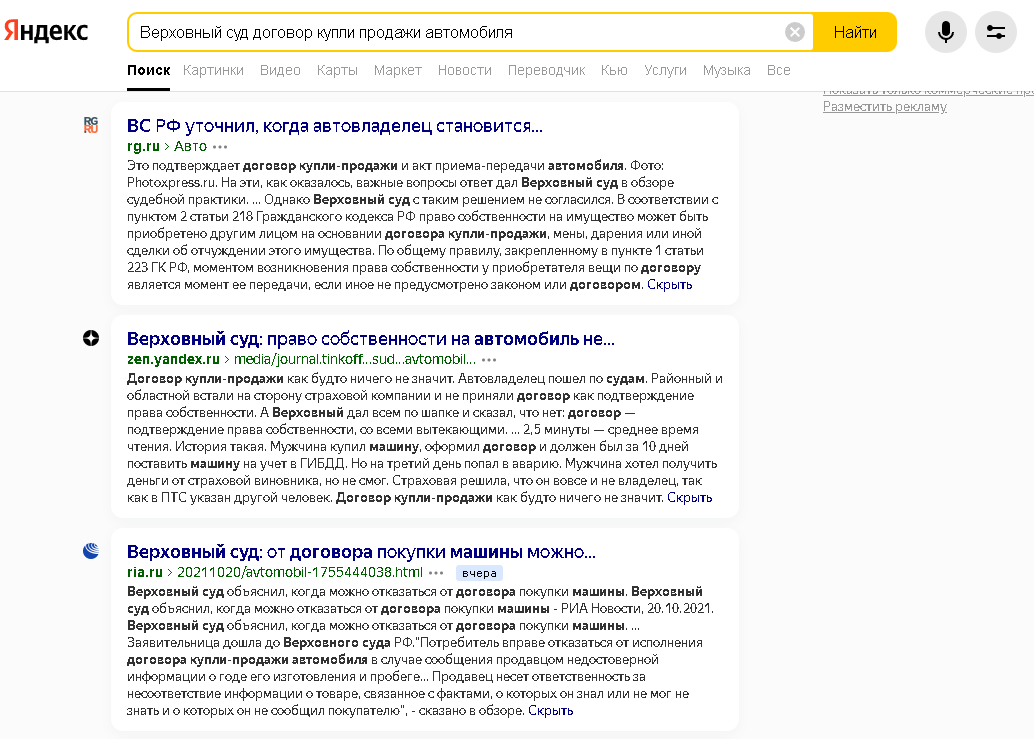1034x739 pixels.
Task: Open result 'ВС РФ уточнил, когда автовладелец становится...'
Action: click(334, 125)
